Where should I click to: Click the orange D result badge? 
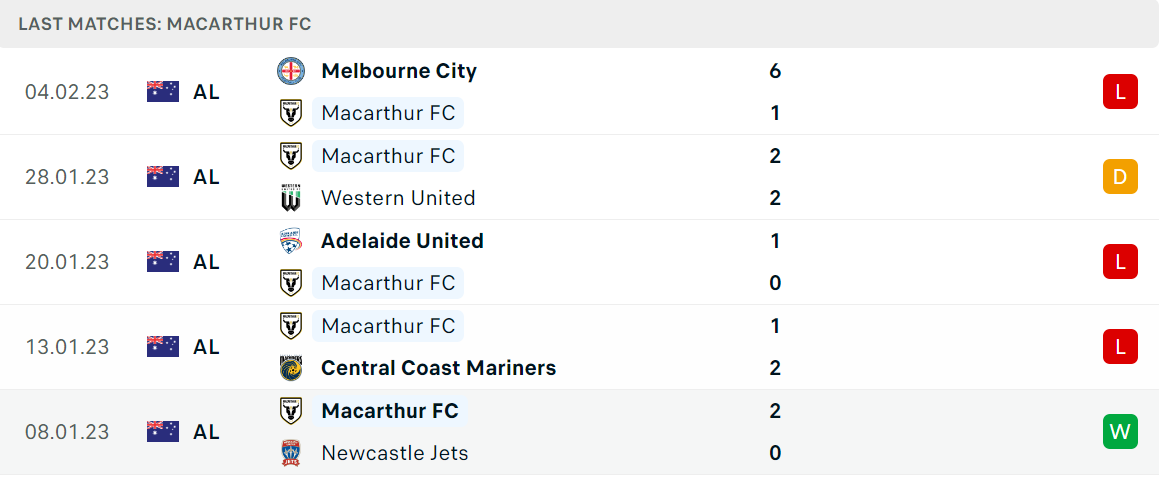pos(1120,177)
